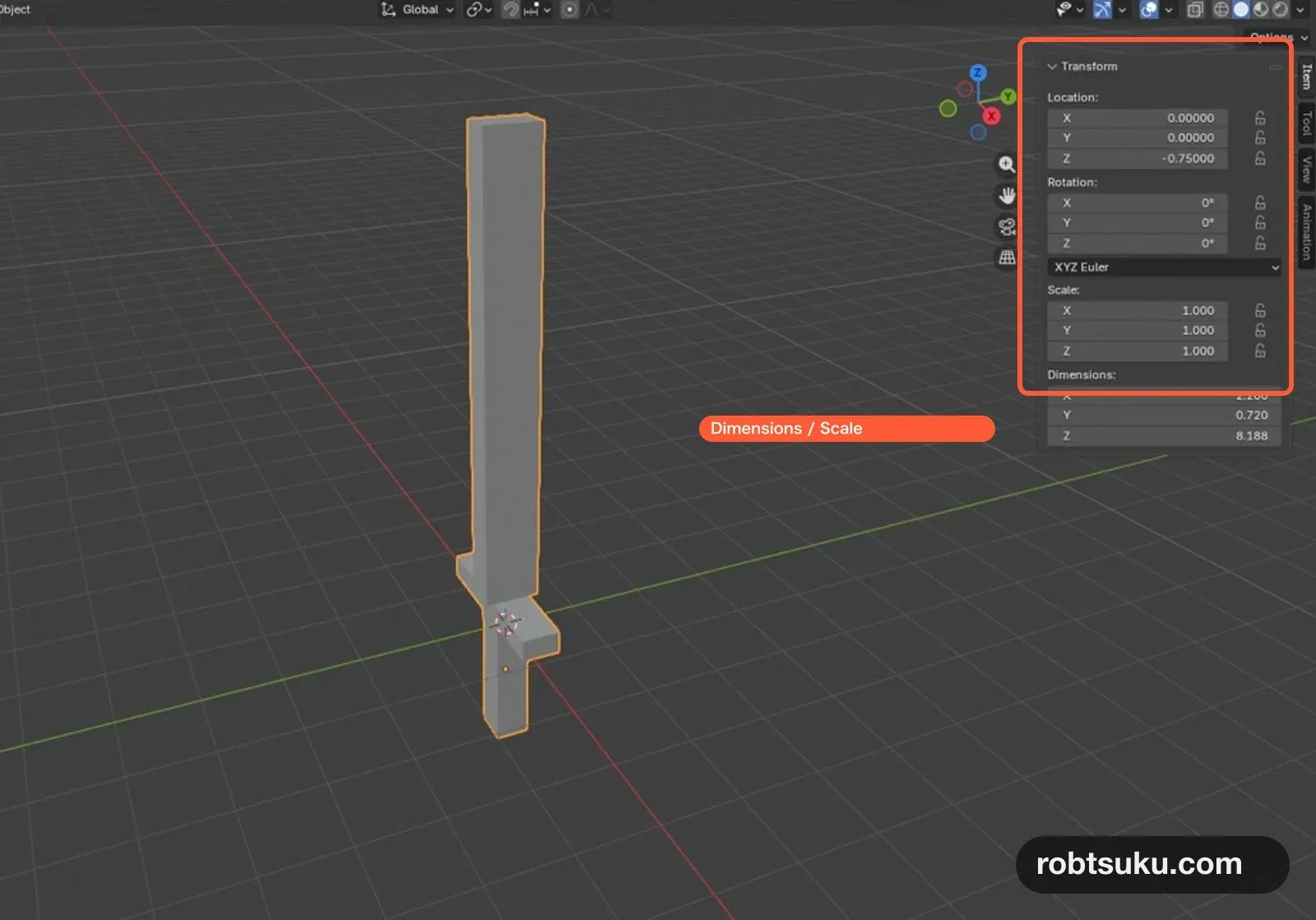Lock the Location Z value
The width and height of the screenshot is (1316, 920).
(1260, 159)
